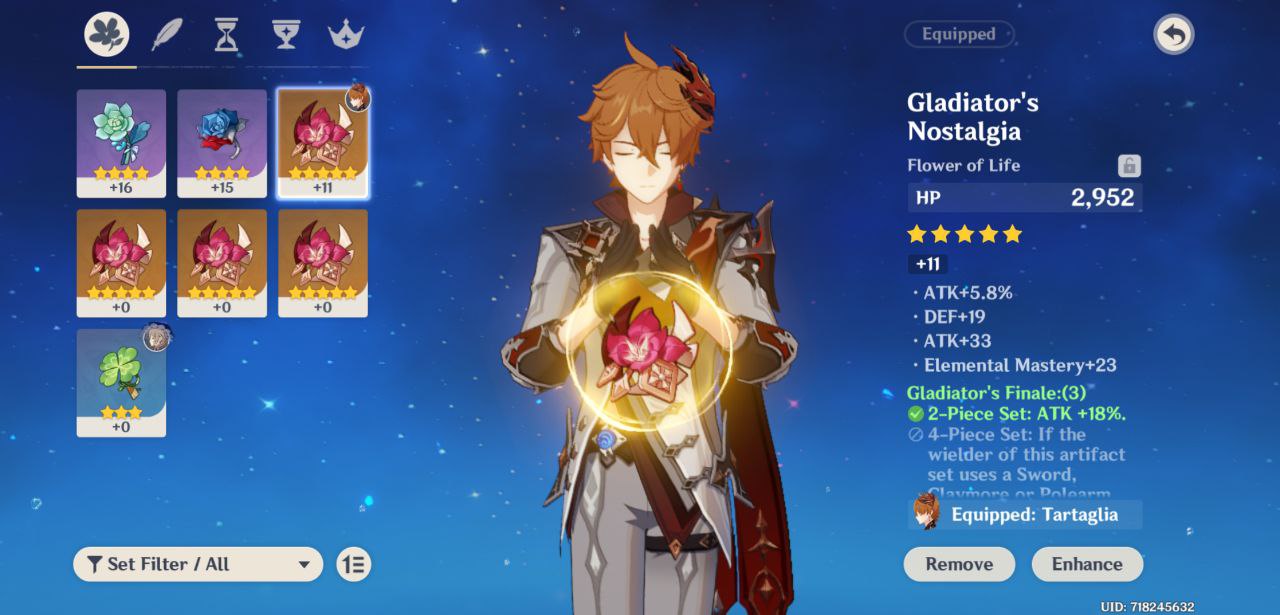Select the Flower of Life artifact tab

point(106,36)
